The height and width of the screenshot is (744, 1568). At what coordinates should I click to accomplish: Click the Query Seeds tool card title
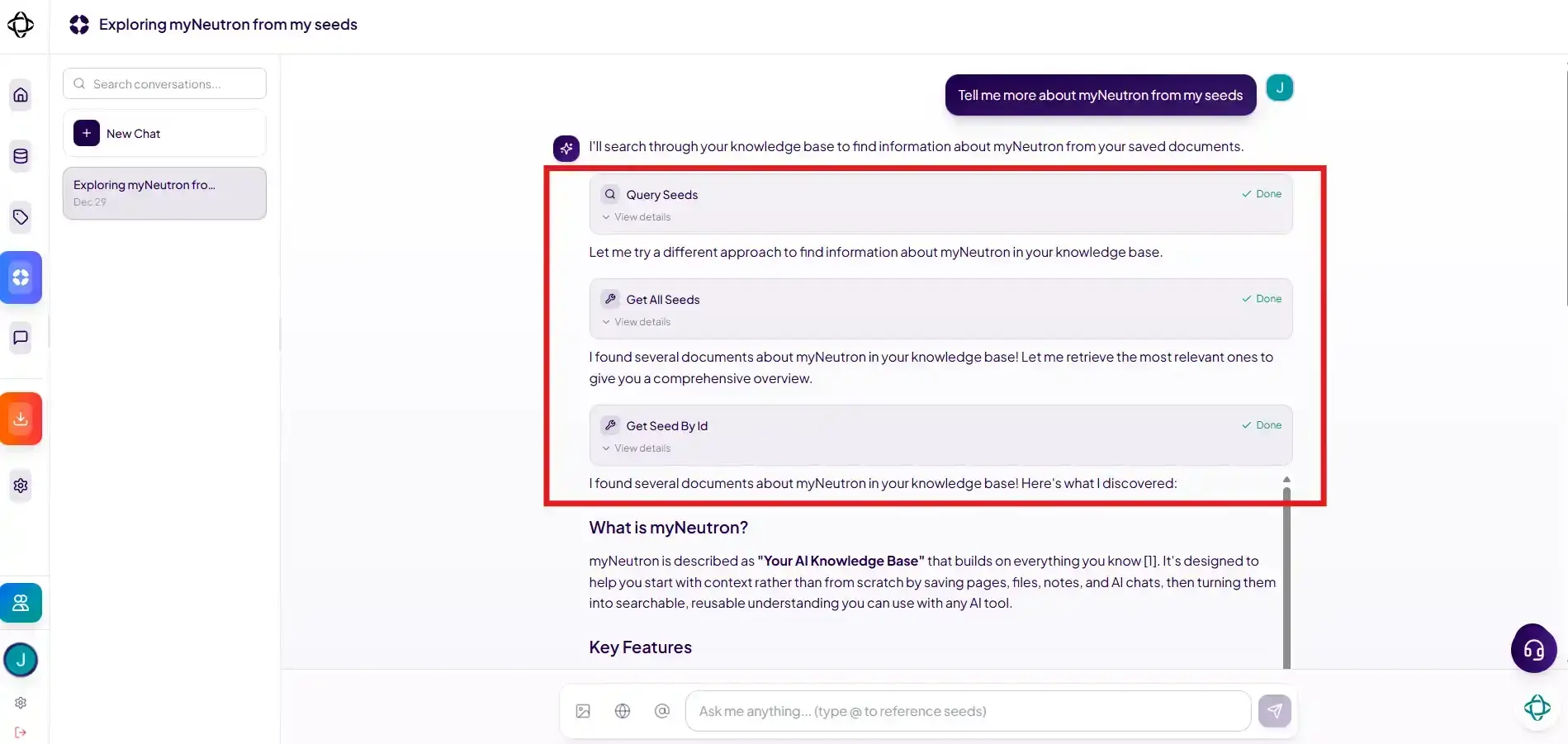(x=662, y=195)
